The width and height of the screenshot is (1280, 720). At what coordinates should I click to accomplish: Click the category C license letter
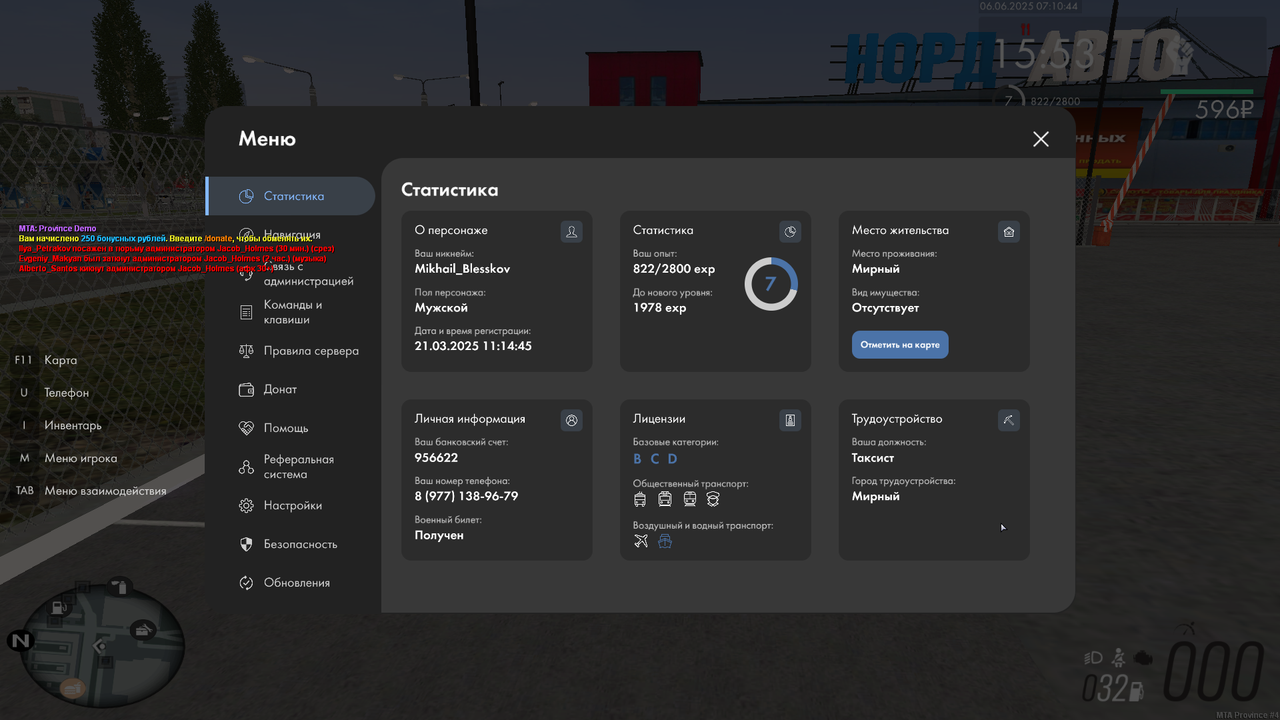[655, 459]
